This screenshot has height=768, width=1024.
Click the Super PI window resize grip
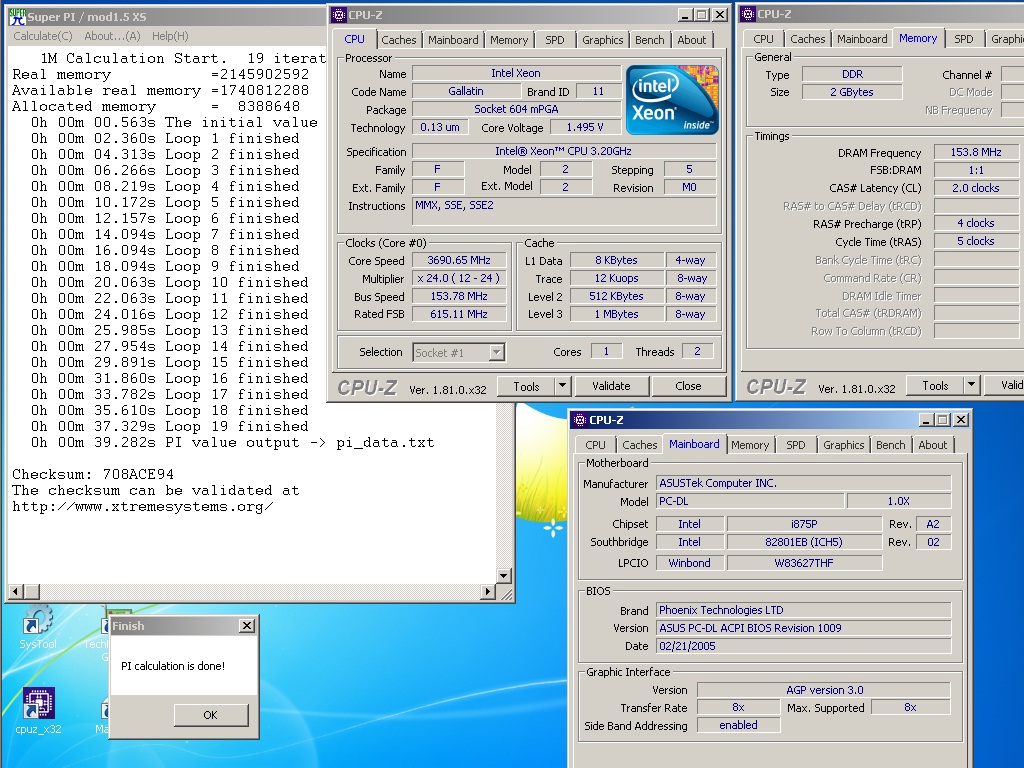tap(506, 593)
